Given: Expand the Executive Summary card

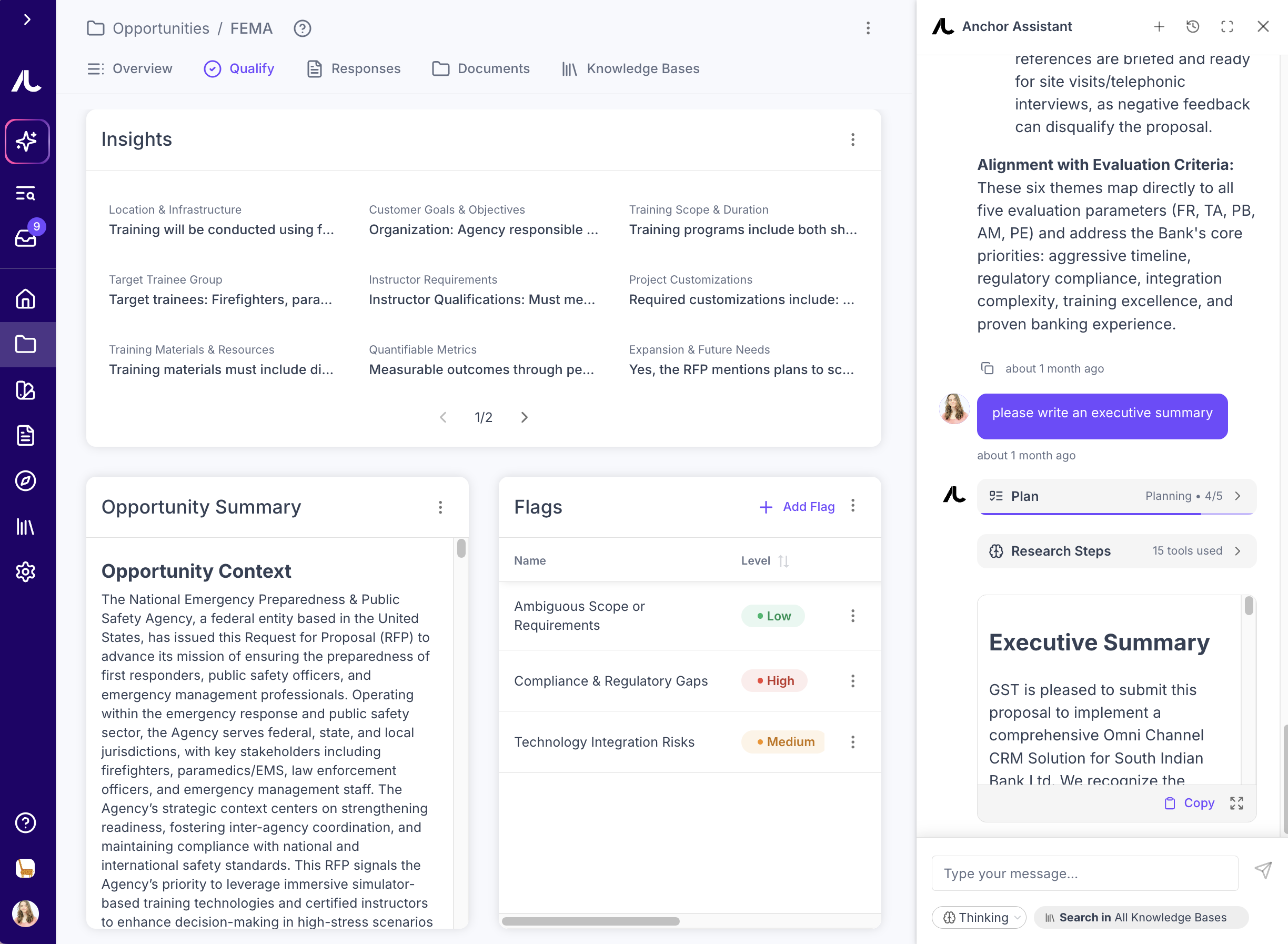Looking at the screenshot, I should (1236, 804).
